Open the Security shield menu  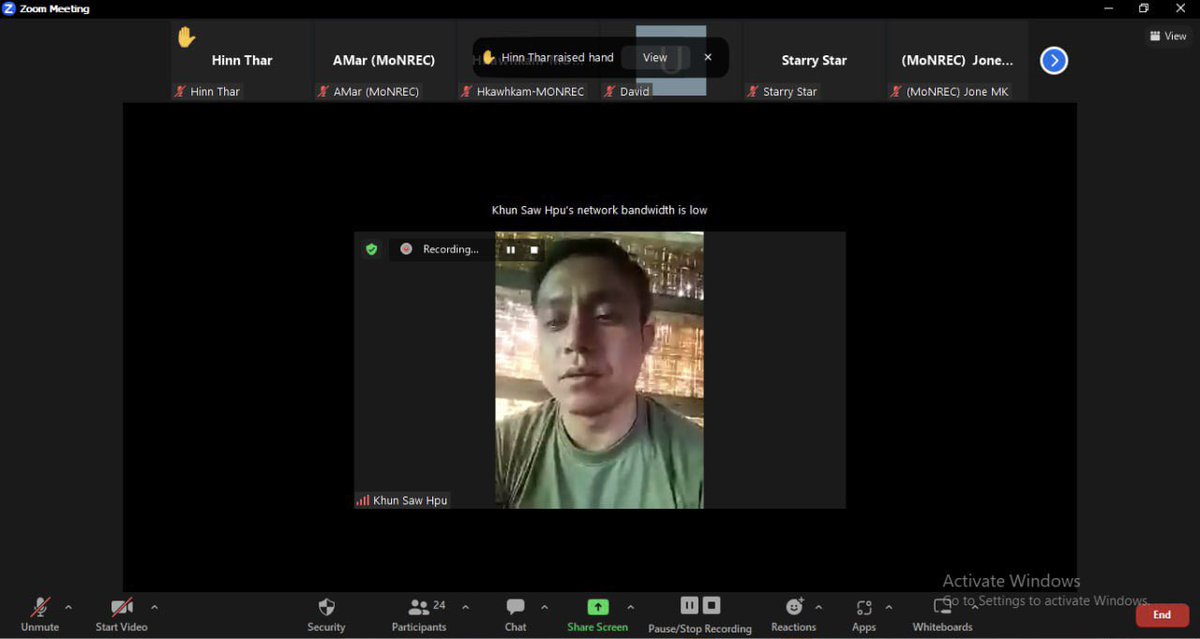(326, 614)
